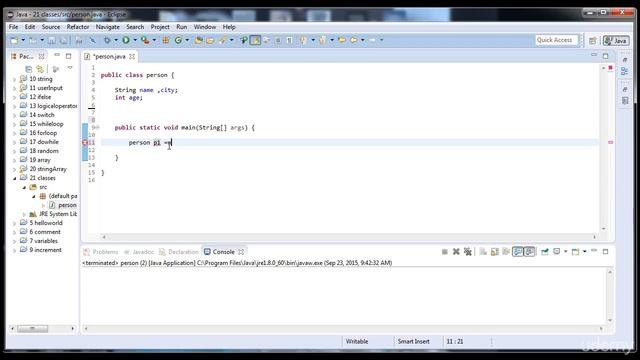Click the Next Annotation toolbar icon
This screenshot has width=640, height=360.
(303, 40)
